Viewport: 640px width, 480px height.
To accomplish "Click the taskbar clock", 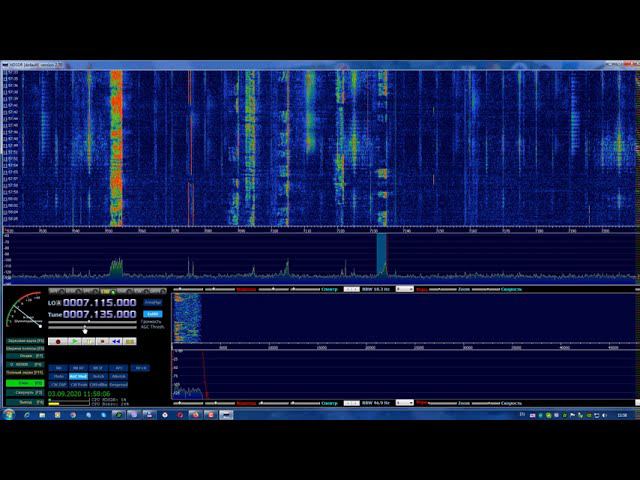I will (x=622, y=415).
